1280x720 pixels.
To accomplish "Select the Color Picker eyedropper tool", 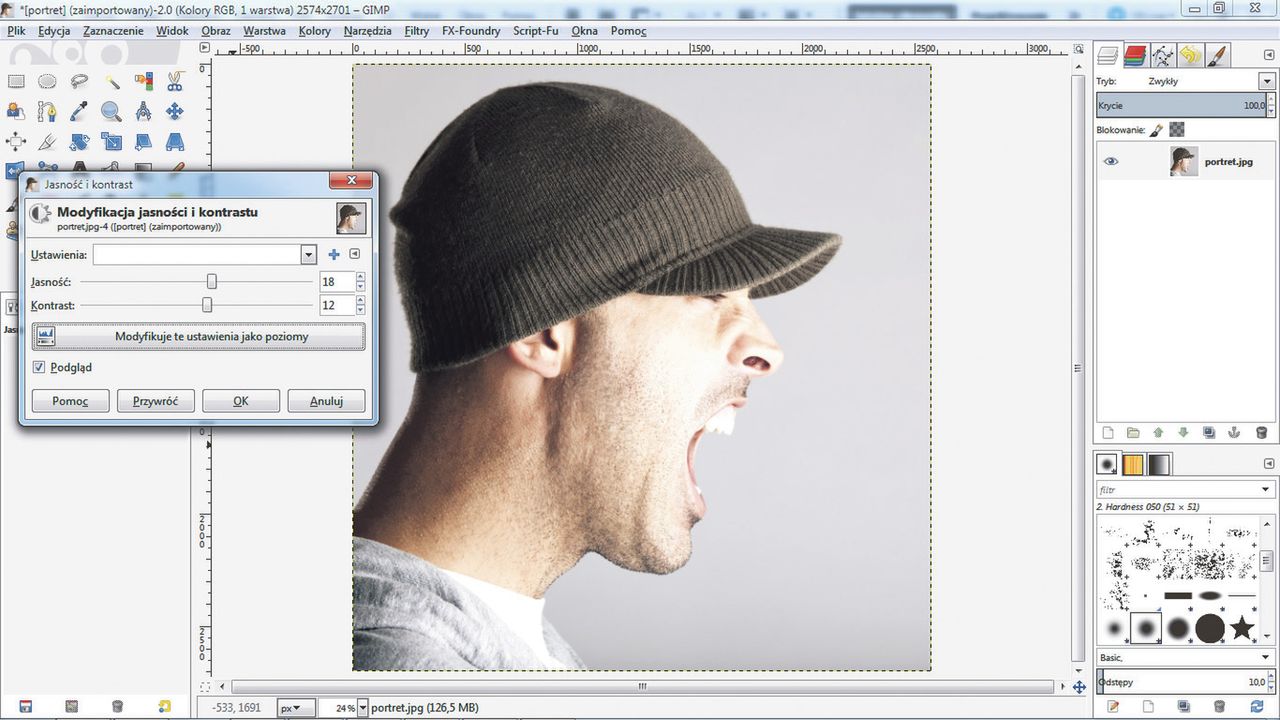I will pyautogui.click(x=79, y=112).
